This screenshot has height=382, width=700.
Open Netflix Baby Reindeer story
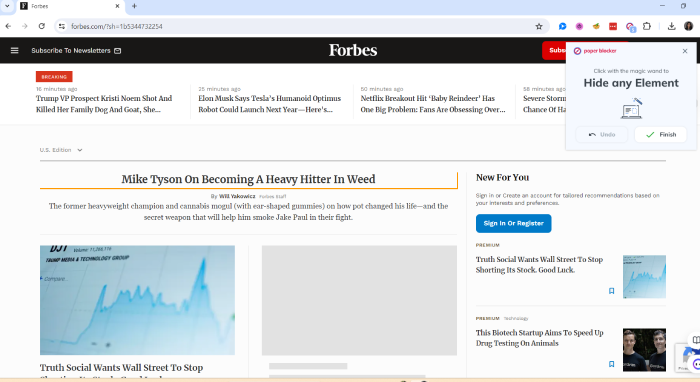click(433, 104)
